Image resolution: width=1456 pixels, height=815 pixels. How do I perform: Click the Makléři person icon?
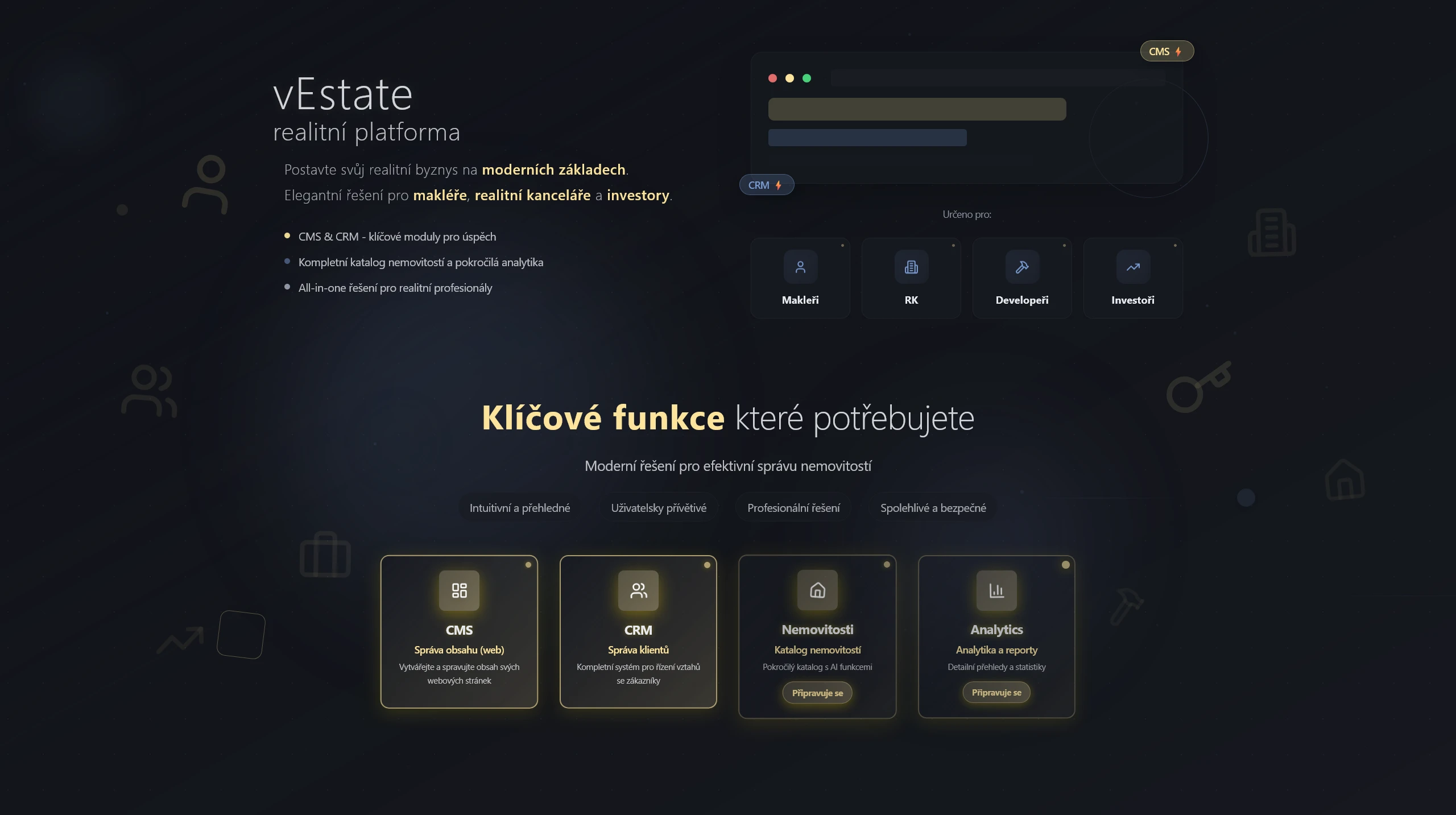[800, 267]
